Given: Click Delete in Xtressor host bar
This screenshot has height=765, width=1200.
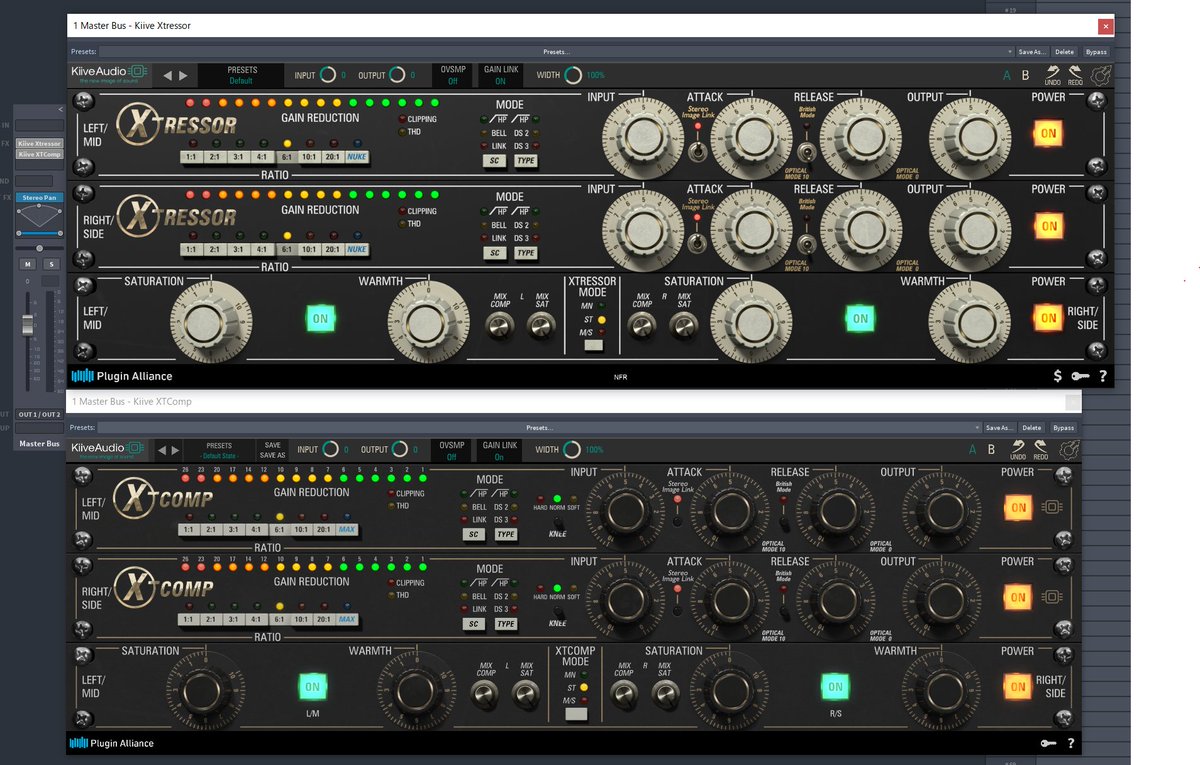Looking at the screenshot, I should click(x=1065, y=51).
